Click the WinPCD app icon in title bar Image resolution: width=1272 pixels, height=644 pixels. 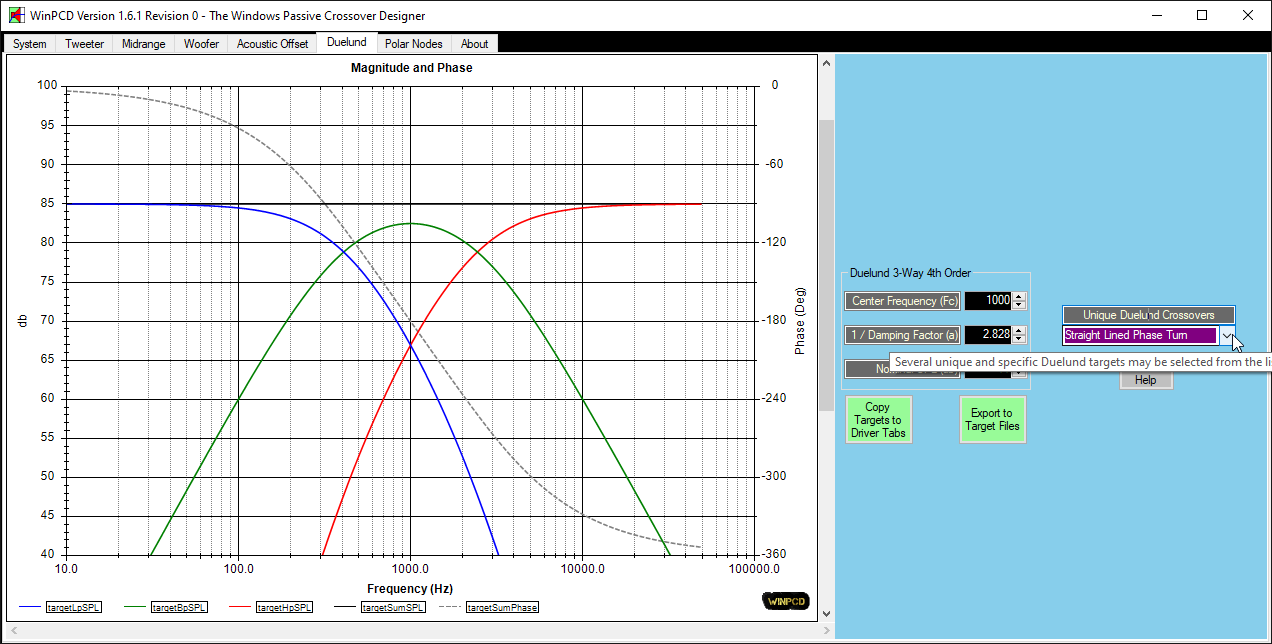pyautogui.click(x=16, y=16)
